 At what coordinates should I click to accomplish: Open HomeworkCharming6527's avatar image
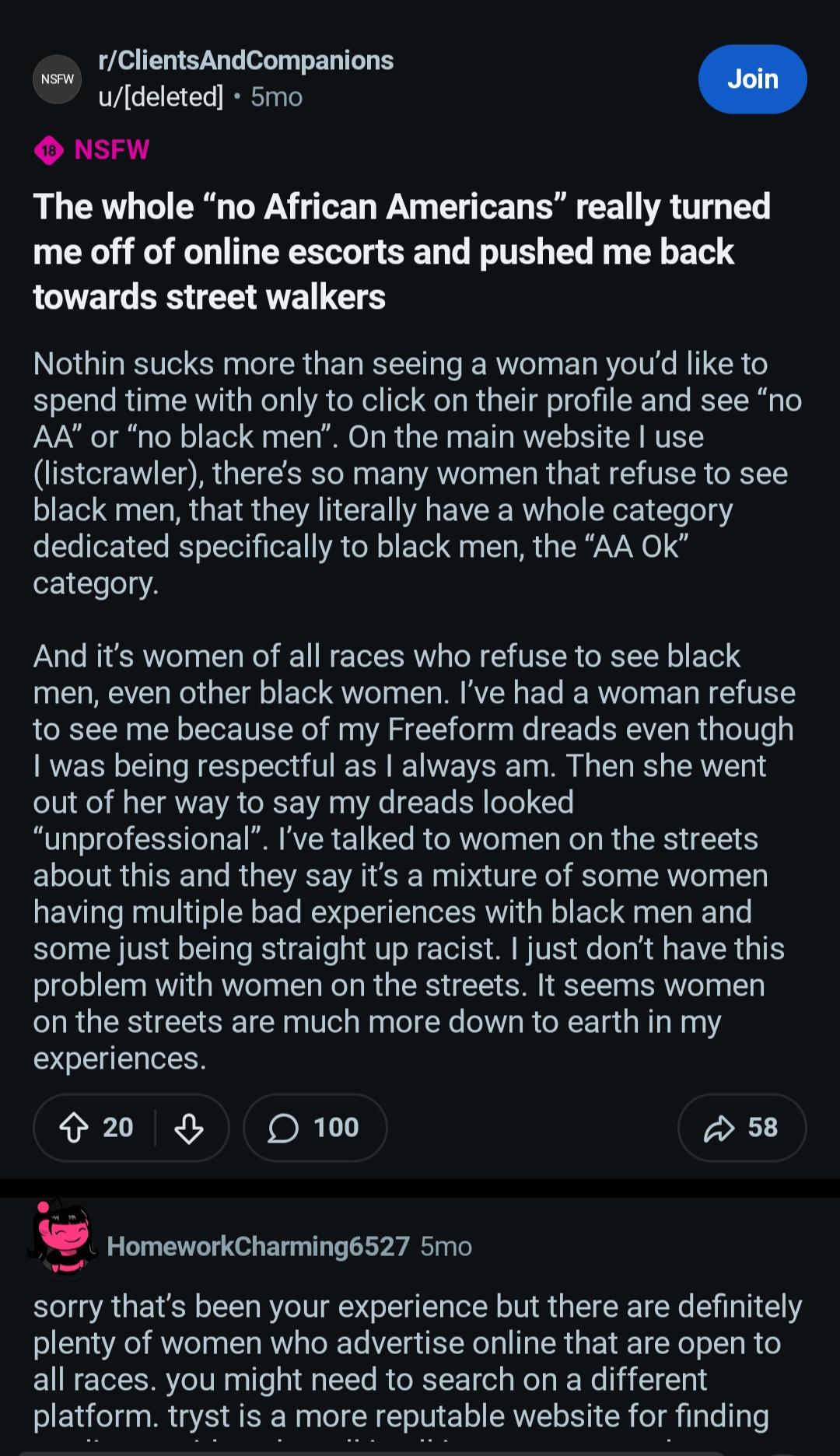(64, 1238)
